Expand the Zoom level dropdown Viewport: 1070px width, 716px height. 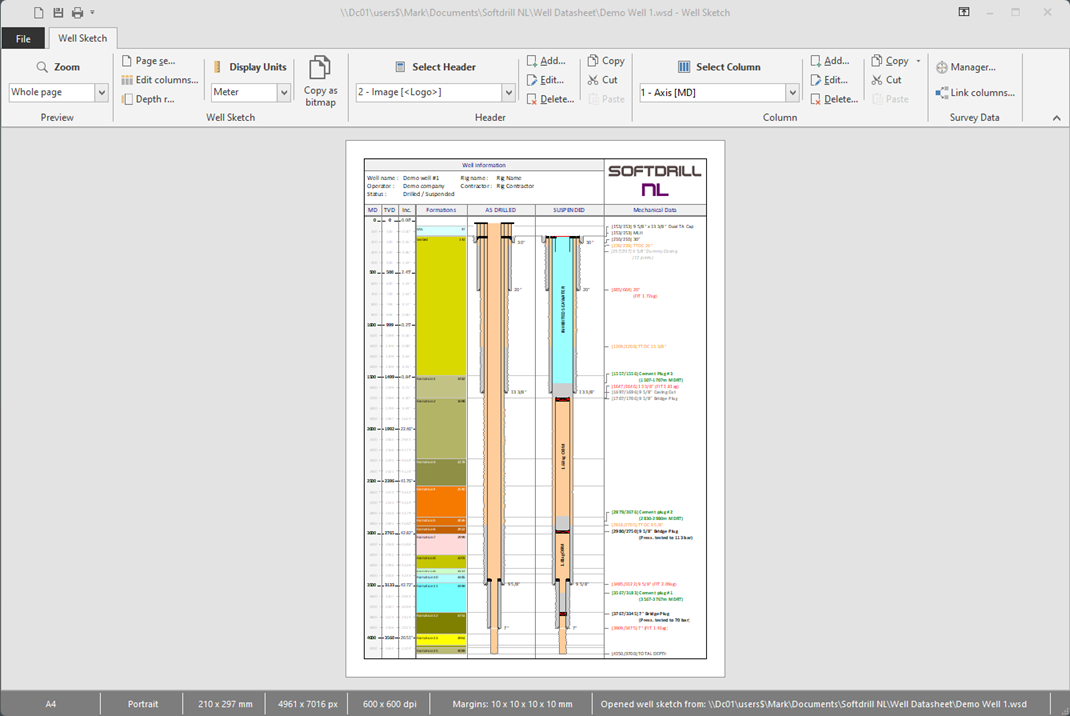(x=101, y=93)
